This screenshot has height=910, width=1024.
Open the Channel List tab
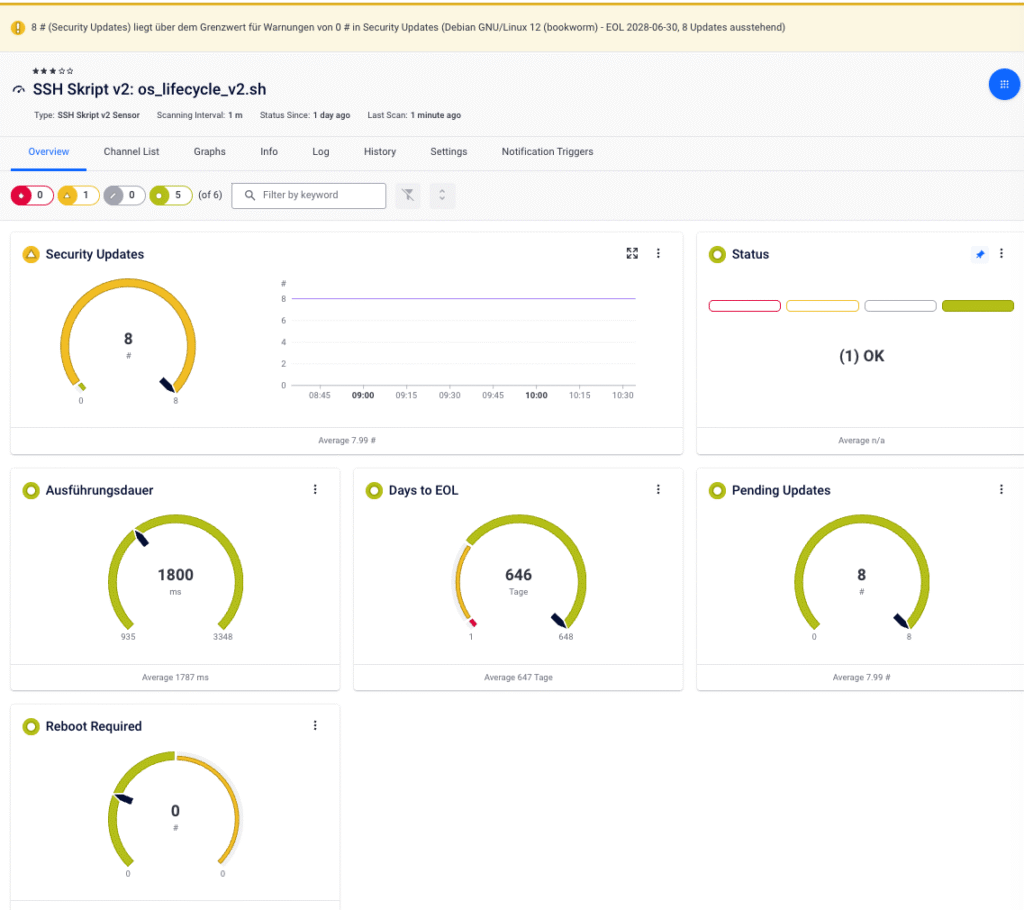pyautogui.click(x=131, y=152)
